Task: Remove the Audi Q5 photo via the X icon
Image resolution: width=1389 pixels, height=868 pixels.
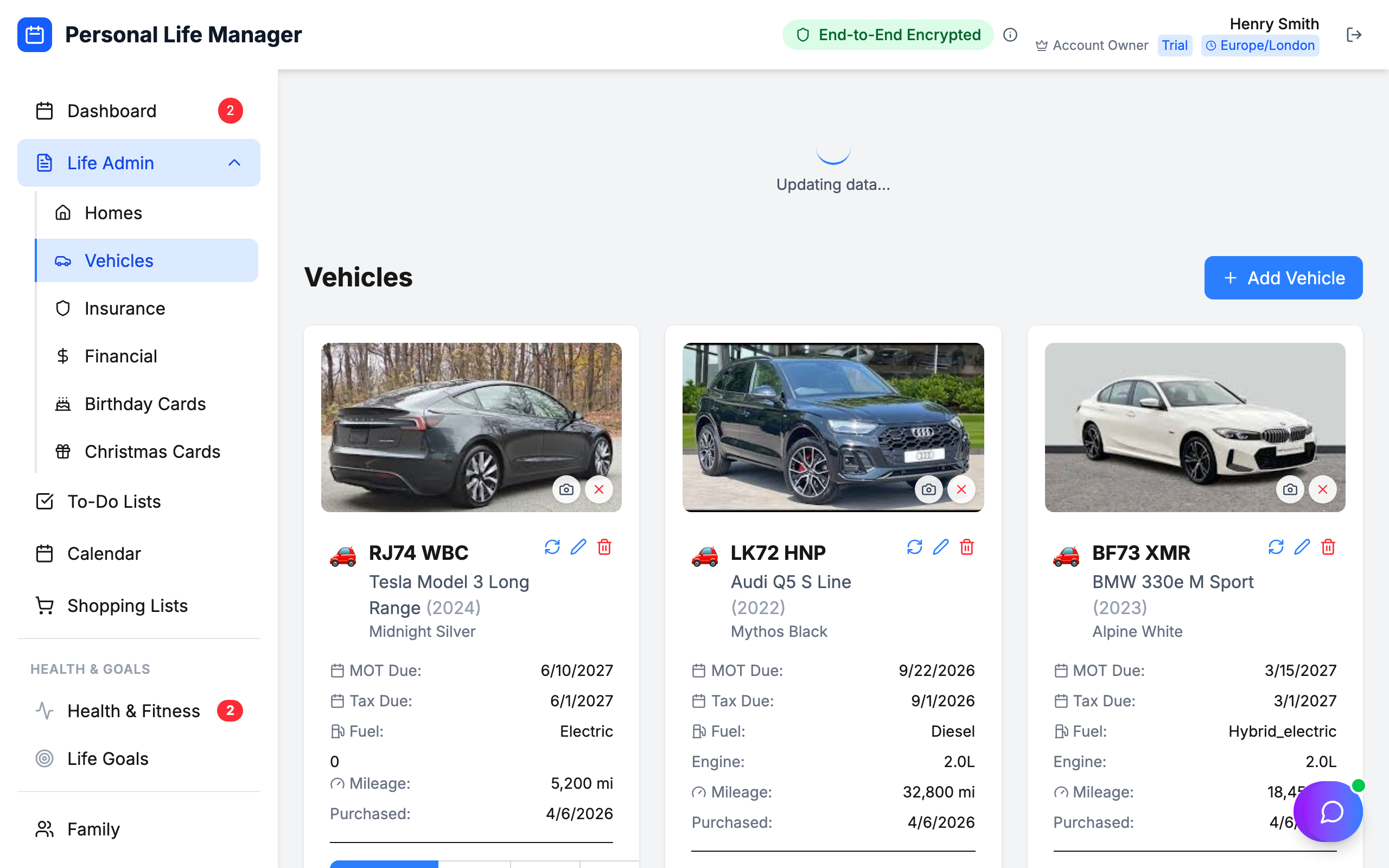Action: (x=961, y=489)
